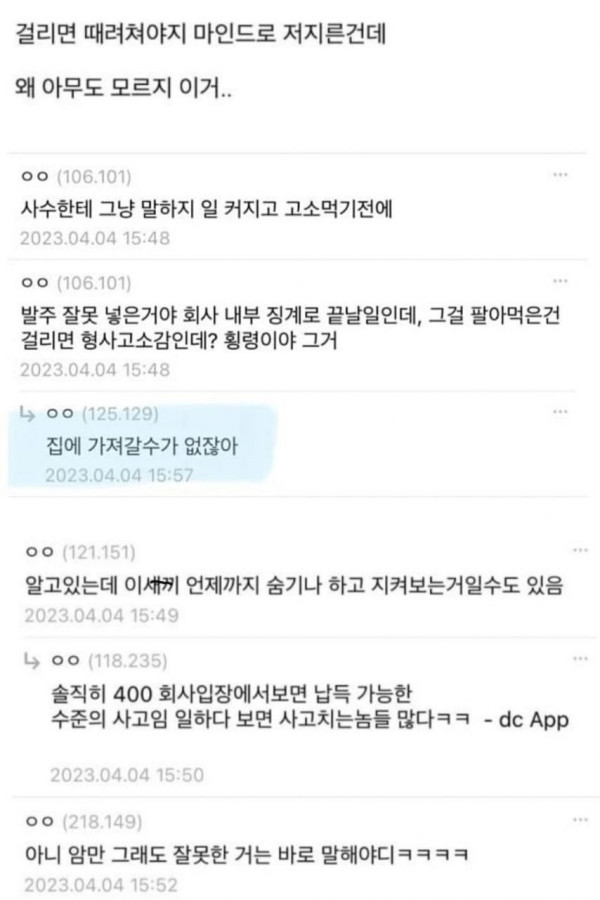Viewport: 600px width, 900px height.
Task: Click the reply arrow icon before 125.129
Action: pyautogui.click(x=27, y=412)
